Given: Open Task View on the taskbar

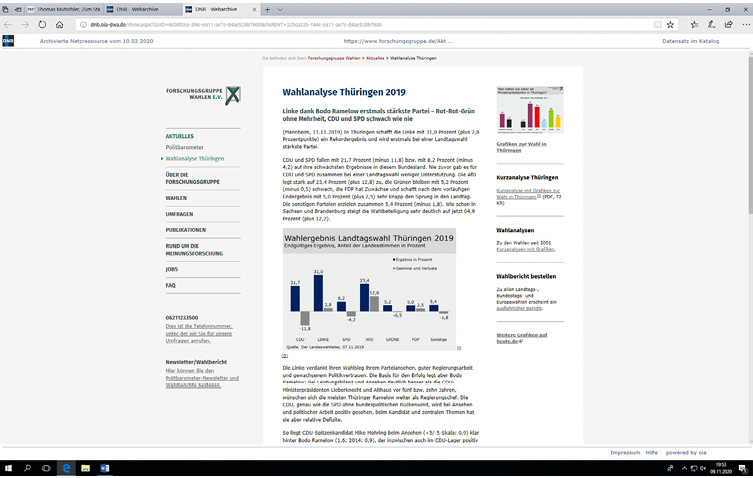Looking at the screenshot, I should (x=46, y=468).
